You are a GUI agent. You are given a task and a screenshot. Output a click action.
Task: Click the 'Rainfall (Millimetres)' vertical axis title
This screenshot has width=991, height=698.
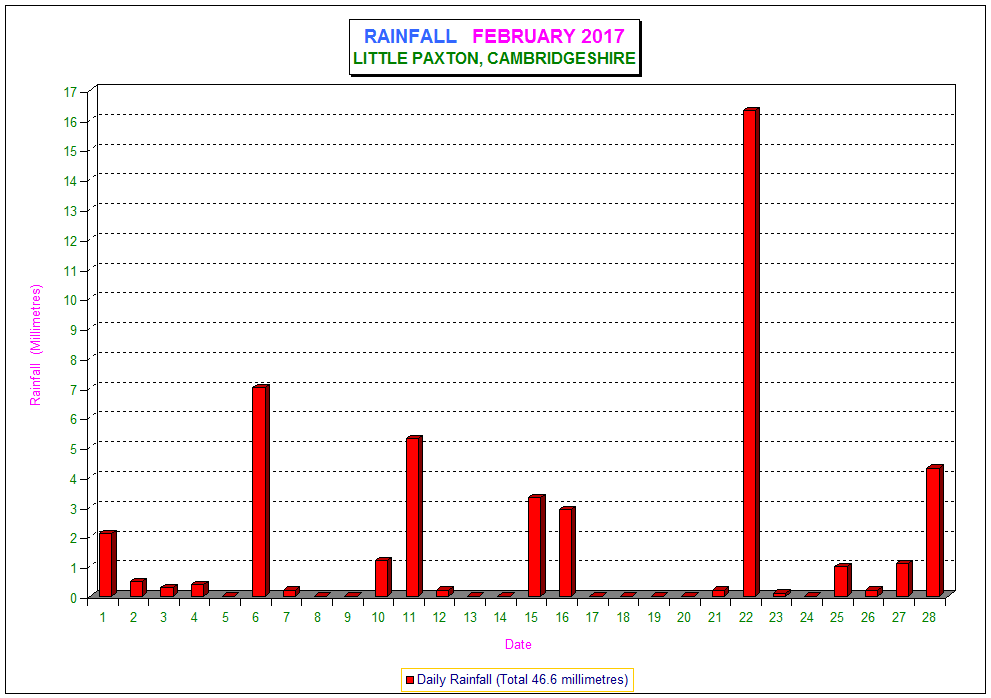coord(35,345)
